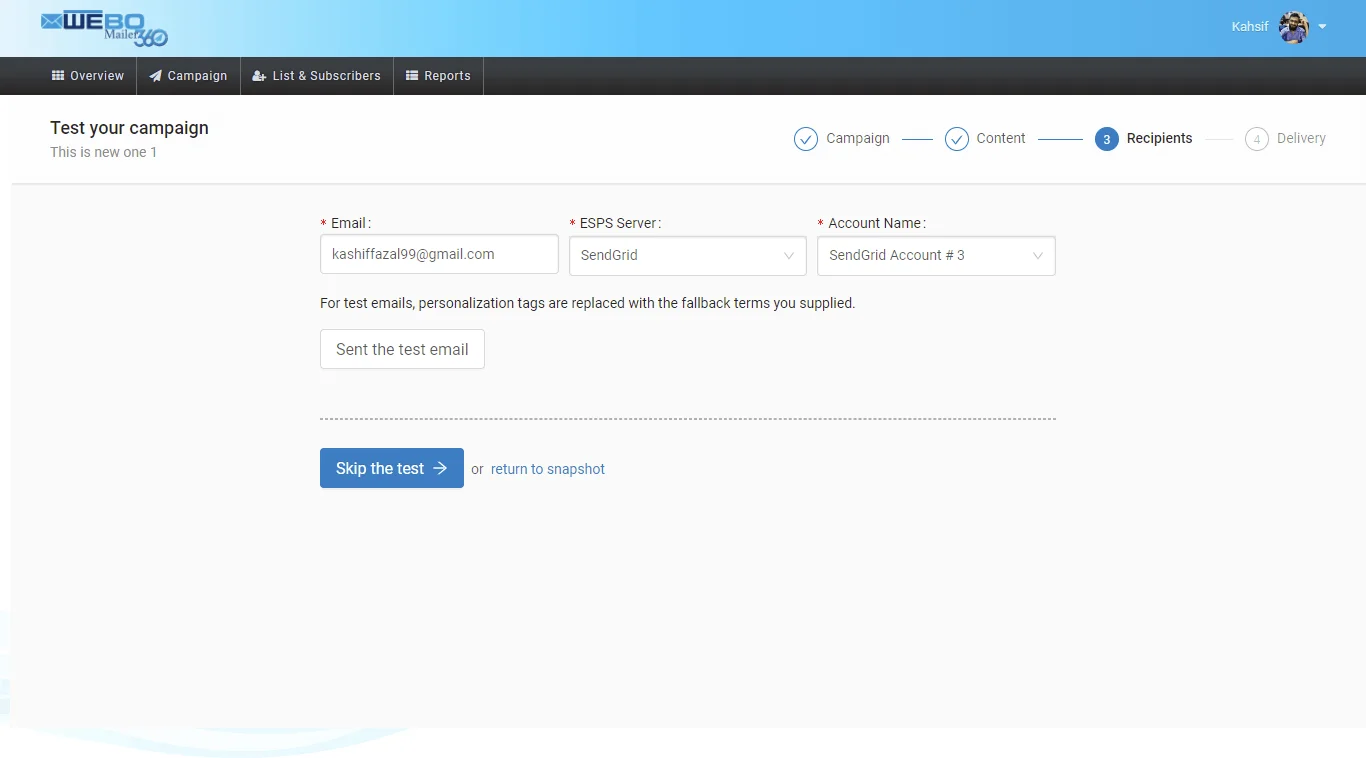
Task: Click the Campaign paper plane icon
Action: pyautogui.click(x=156, y=76)
